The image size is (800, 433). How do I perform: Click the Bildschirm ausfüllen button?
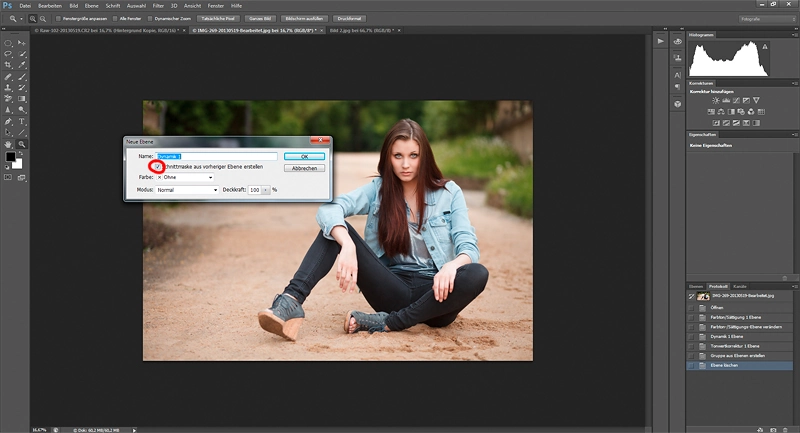point(304,19)
